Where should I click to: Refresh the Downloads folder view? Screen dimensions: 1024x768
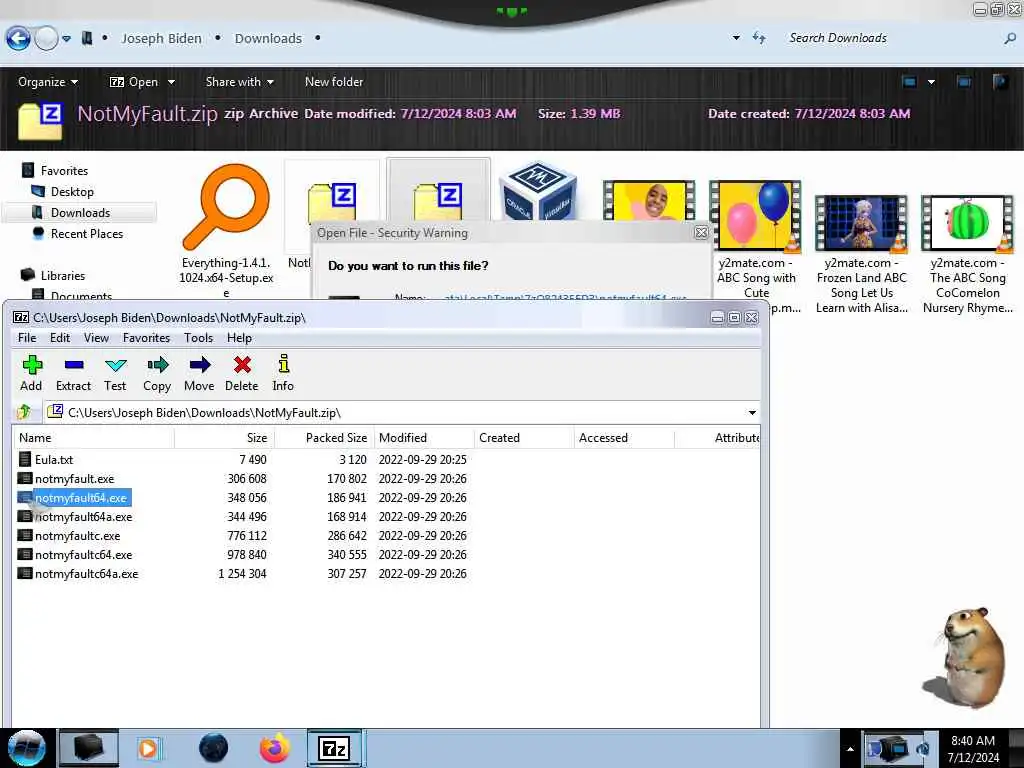[x=759, y=38]
